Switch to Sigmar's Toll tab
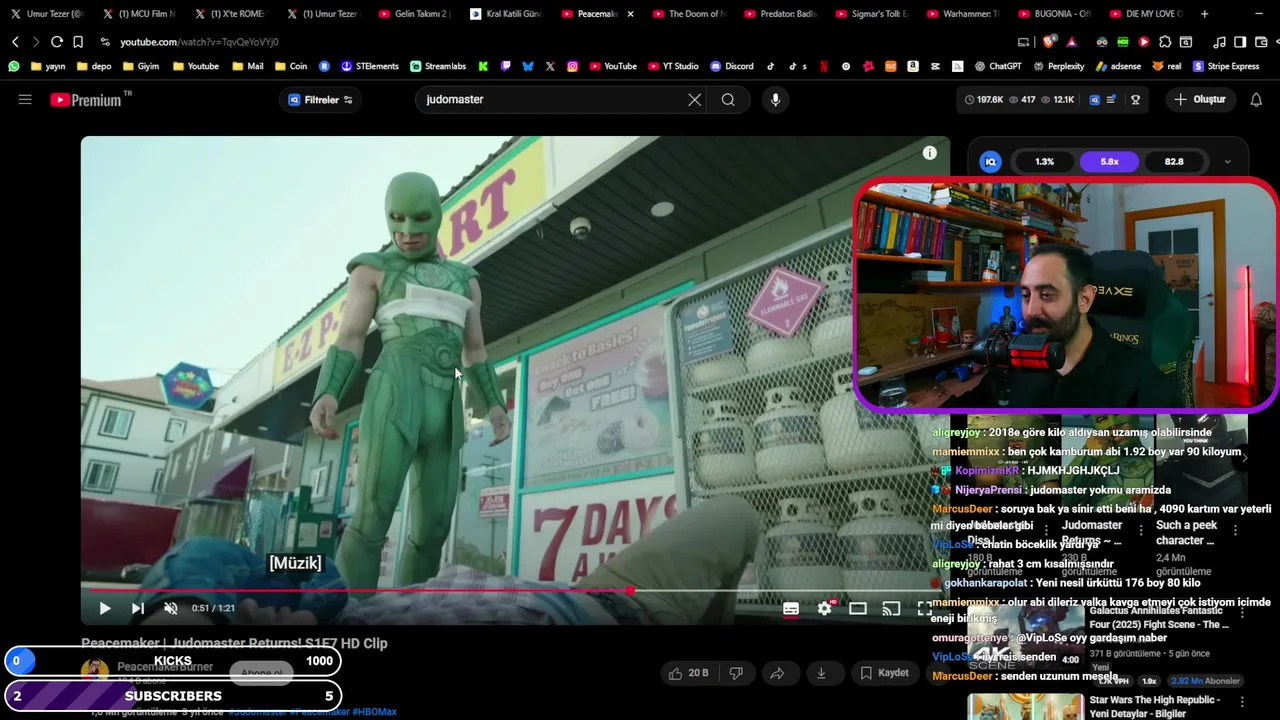 point(871,14)
